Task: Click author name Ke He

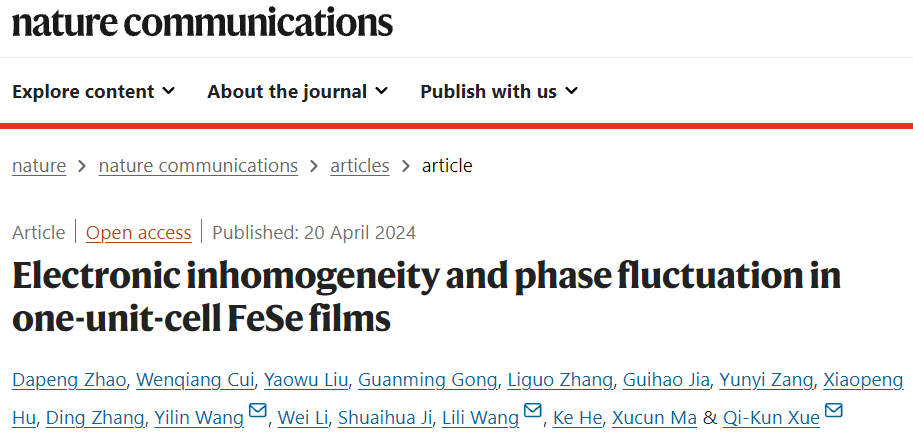Action: click(577, 418)
